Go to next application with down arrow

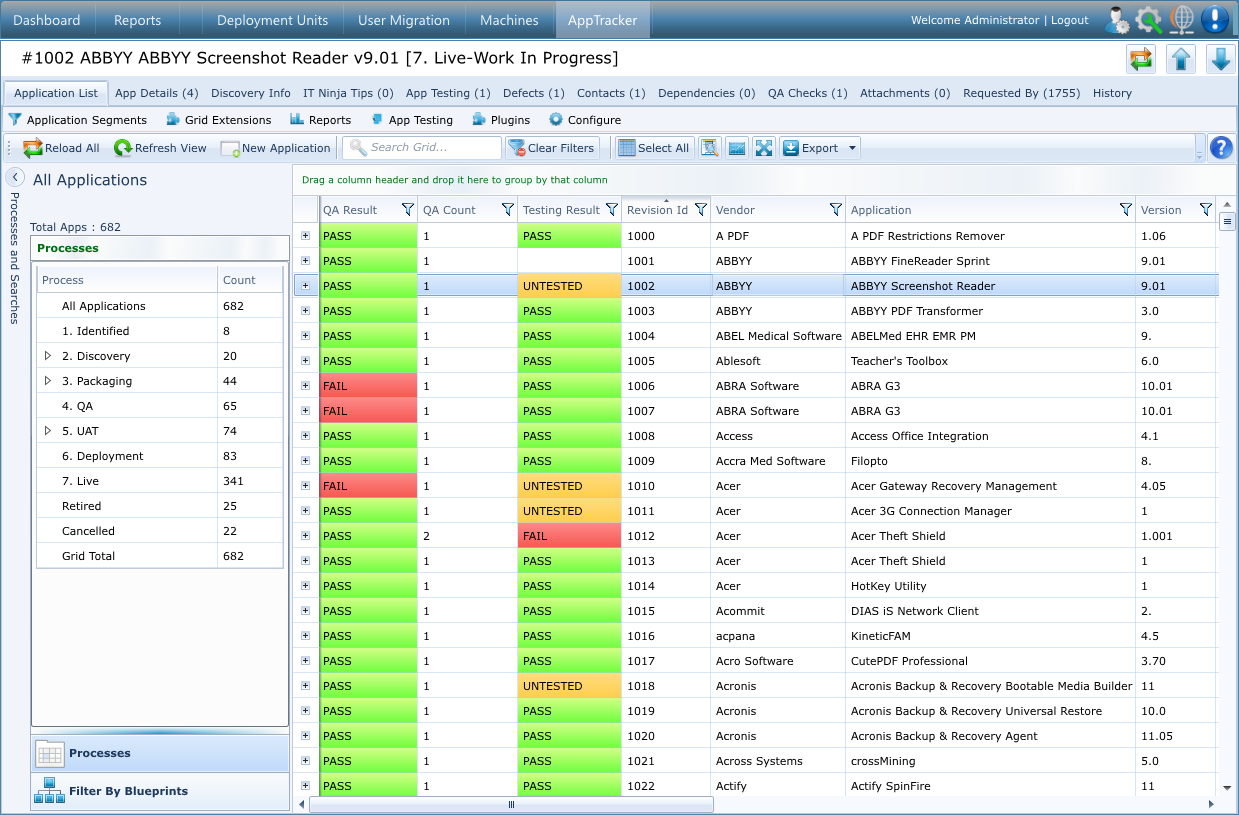(x=1221, y=59)
